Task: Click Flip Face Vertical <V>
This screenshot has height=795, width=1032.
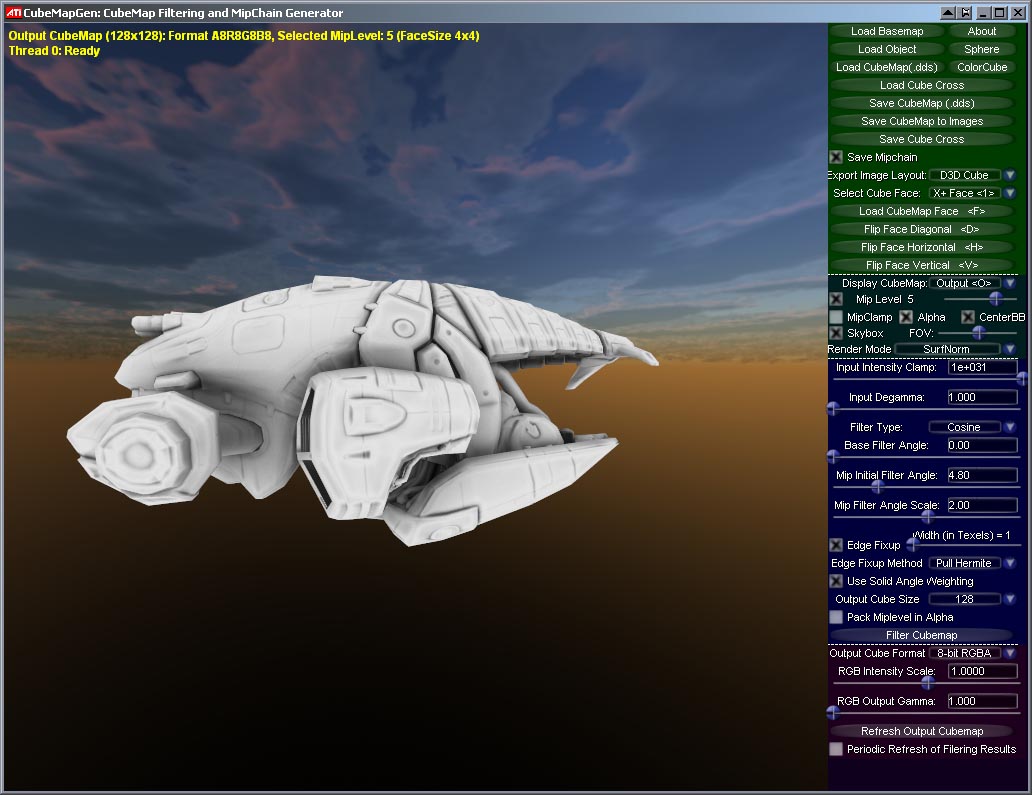Action: (x=921, y=265)
